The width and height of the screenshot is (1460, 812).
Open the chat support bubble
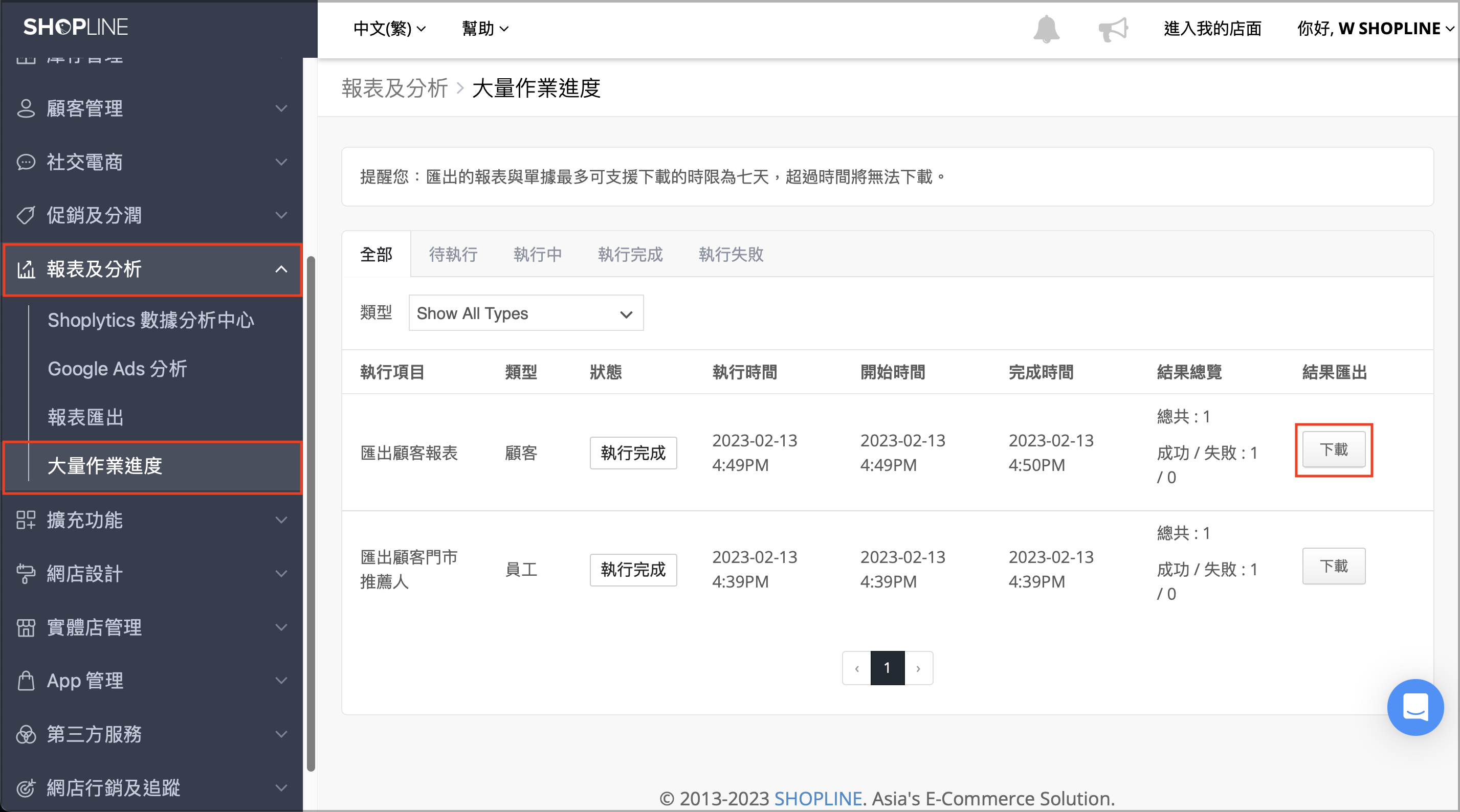click(x=1414, y=707)
